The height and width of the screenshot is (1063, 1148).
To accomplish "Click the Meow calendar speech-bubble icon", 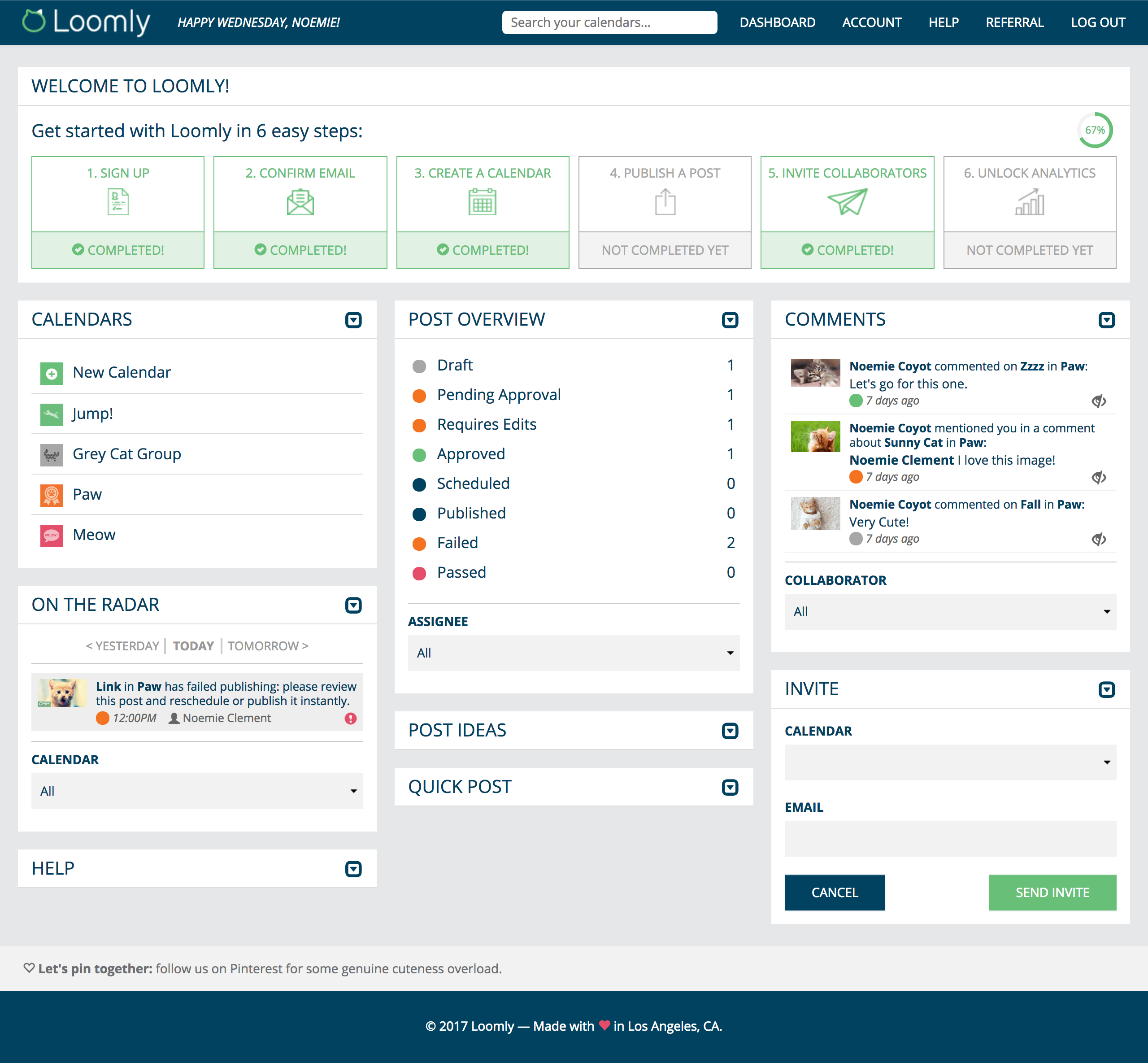I will 51,535.
